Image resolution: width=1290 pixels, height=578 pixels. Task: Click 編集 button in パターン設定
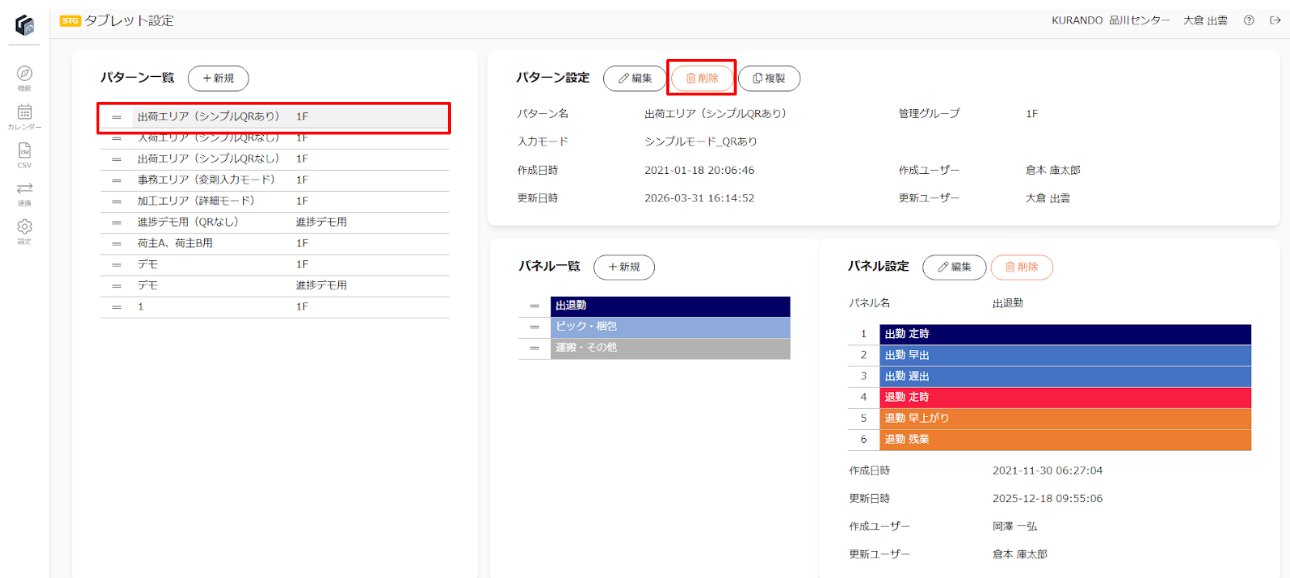tap(634, 78)
